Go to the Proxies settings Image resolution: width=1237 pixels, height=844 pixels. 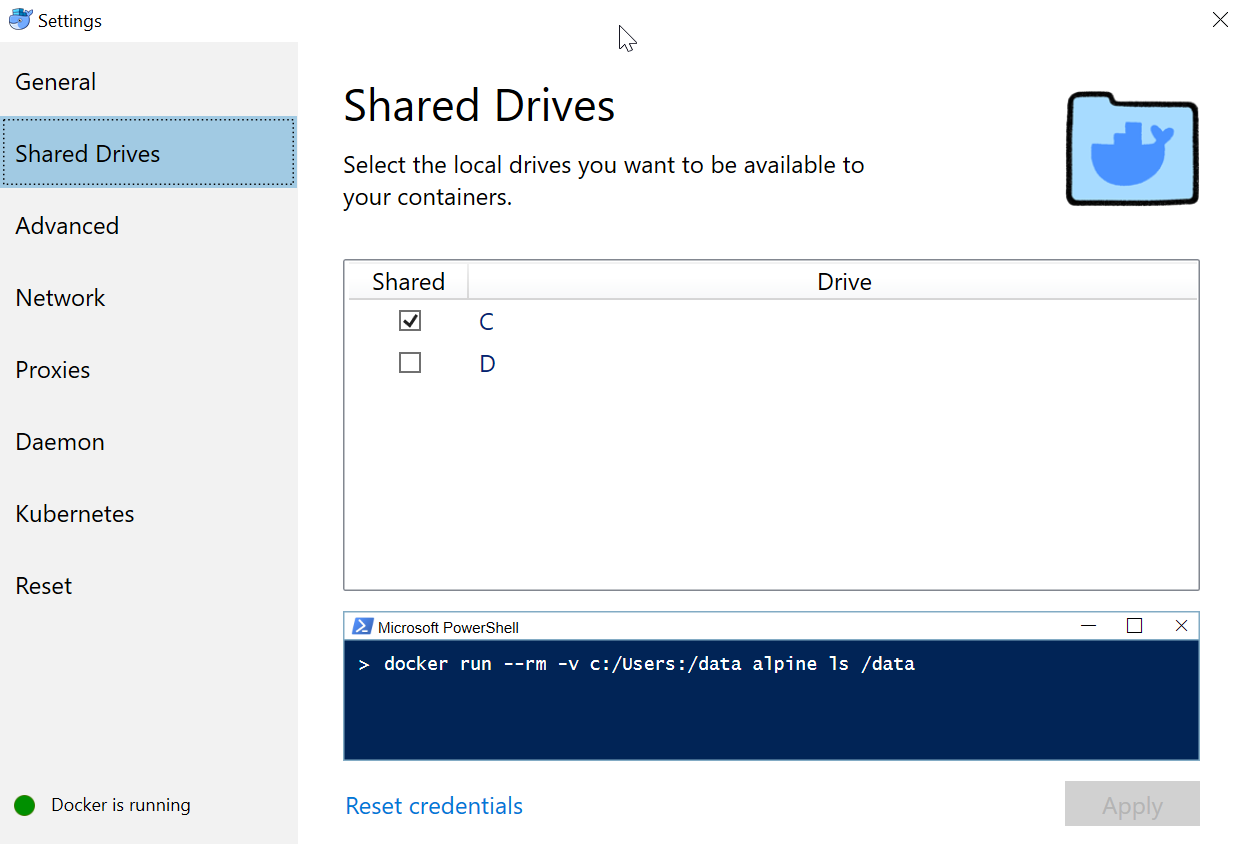53,370
